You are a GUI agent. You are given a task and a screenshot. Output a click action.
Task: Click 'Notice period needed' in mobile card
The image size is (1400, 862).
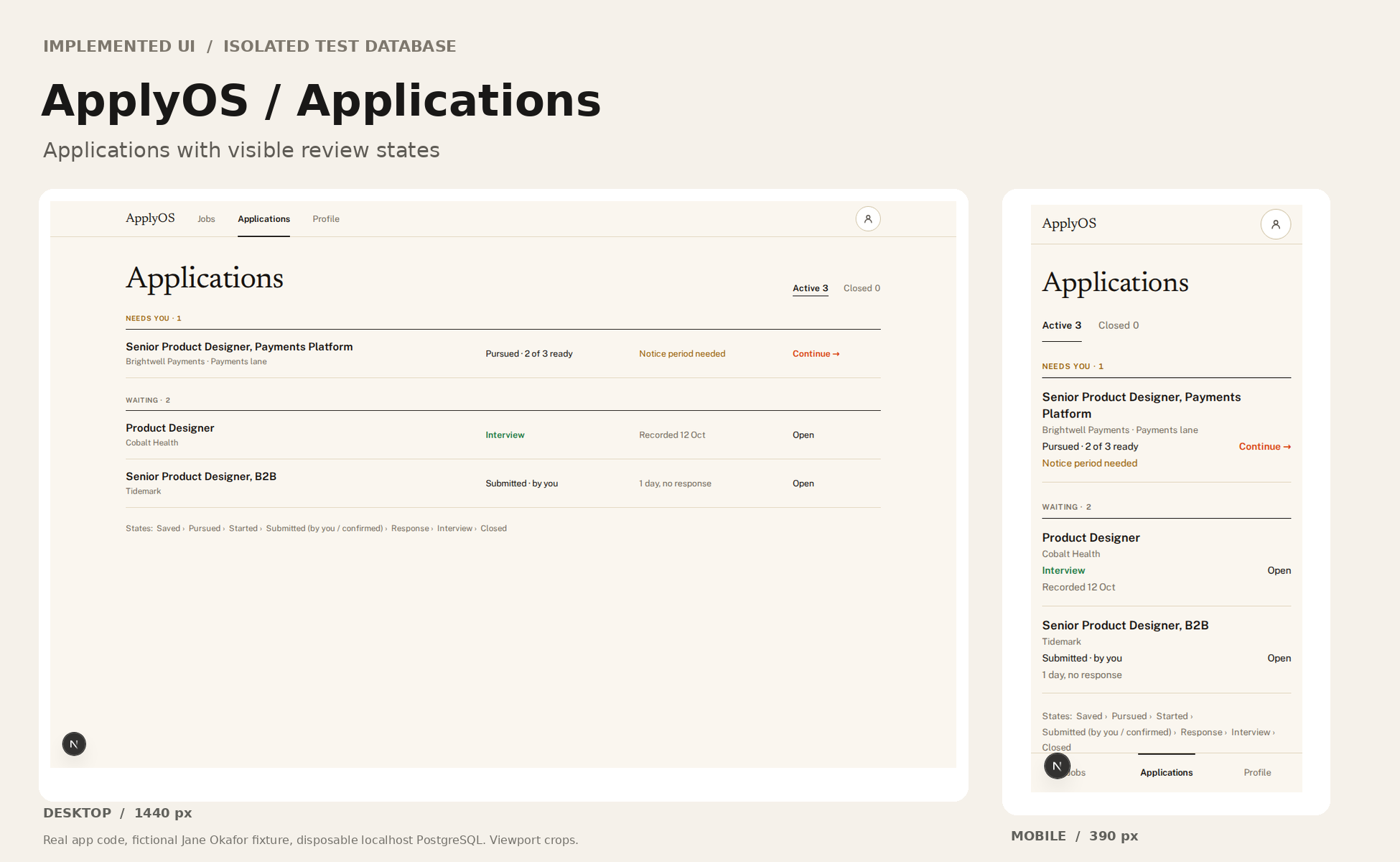(1090, 463)
